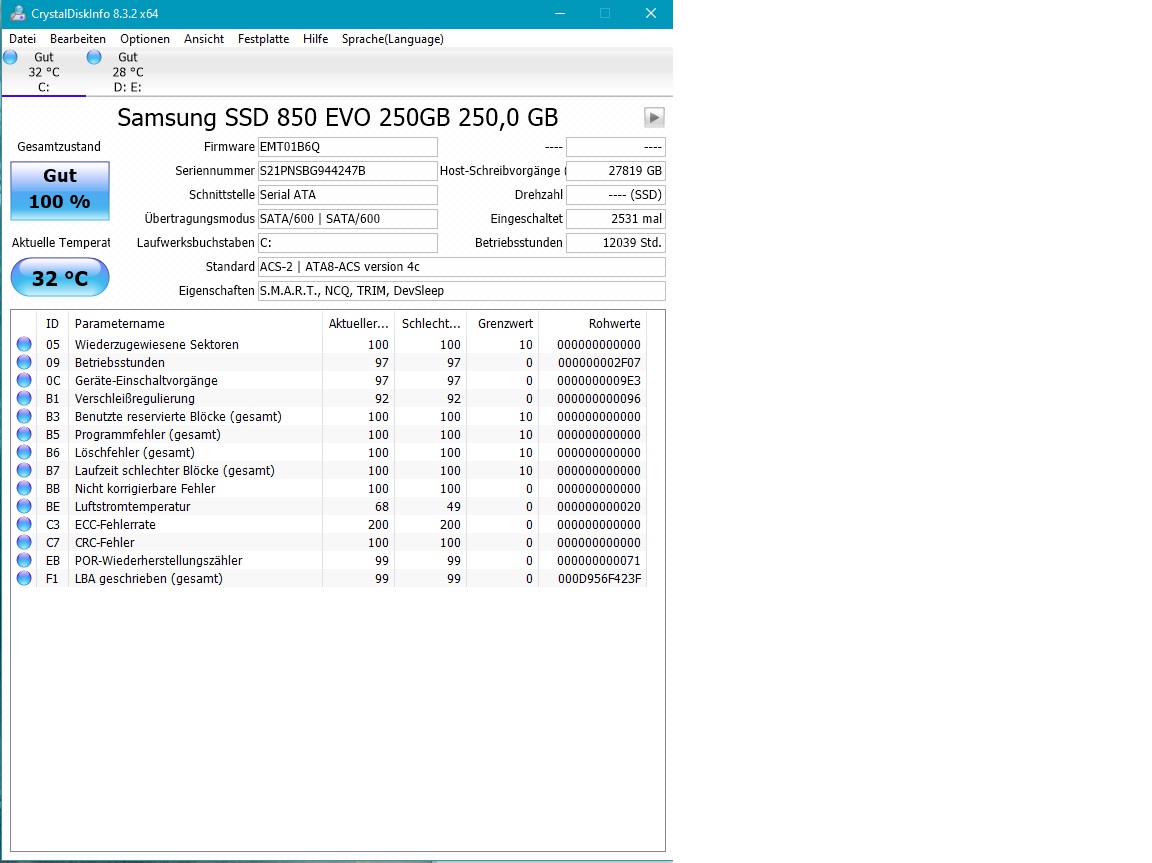
Task: Click raw value 000000000071
Action: click(599, 560)
